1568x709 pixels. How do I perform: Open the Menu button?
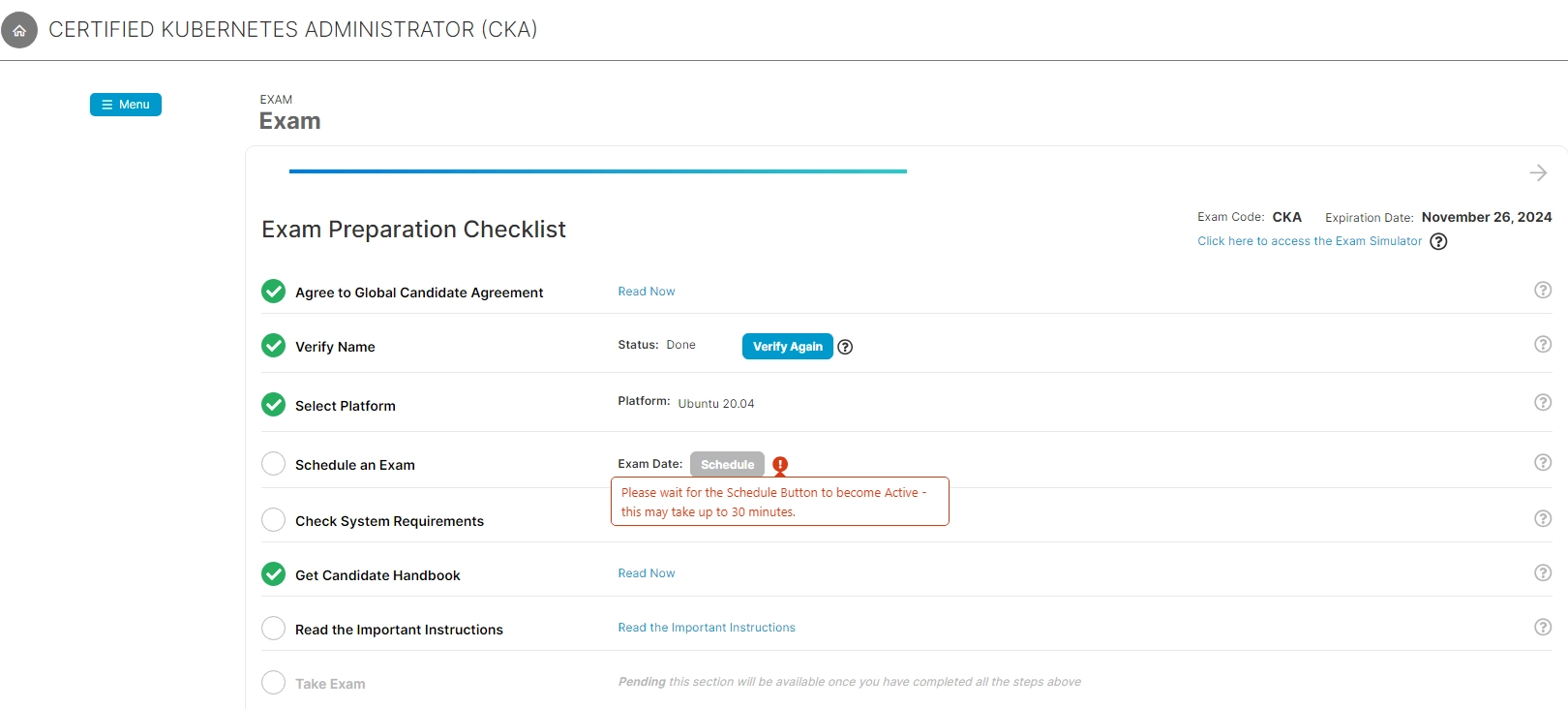[126, 105]
